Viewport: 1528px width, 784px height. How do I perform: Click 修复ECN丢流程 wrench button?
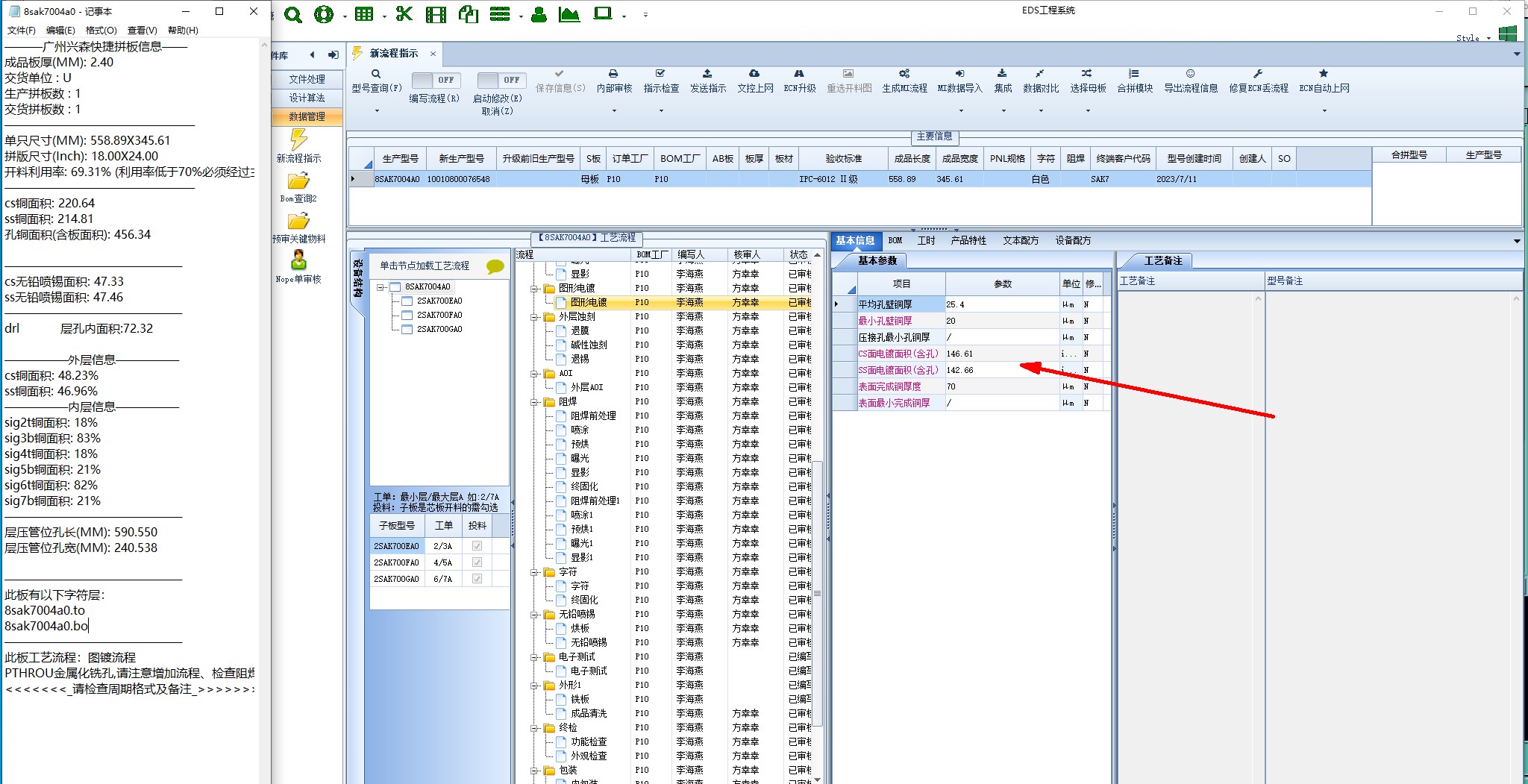(x=1259, y=81)
